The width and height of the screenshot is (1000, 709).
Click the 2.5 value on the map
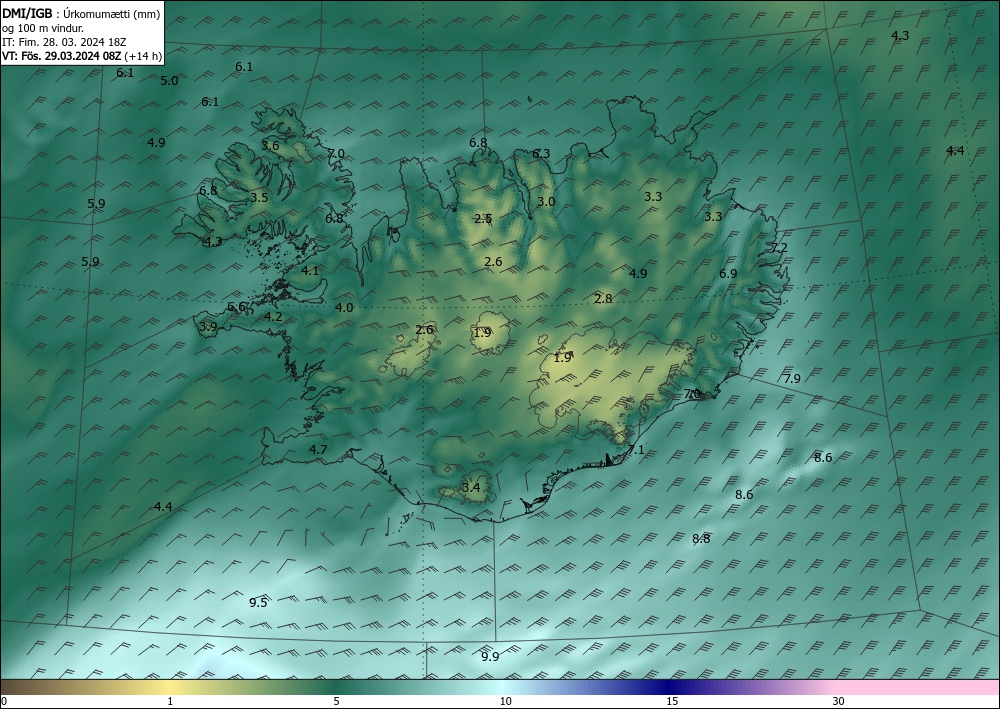[x=483, y=219]
